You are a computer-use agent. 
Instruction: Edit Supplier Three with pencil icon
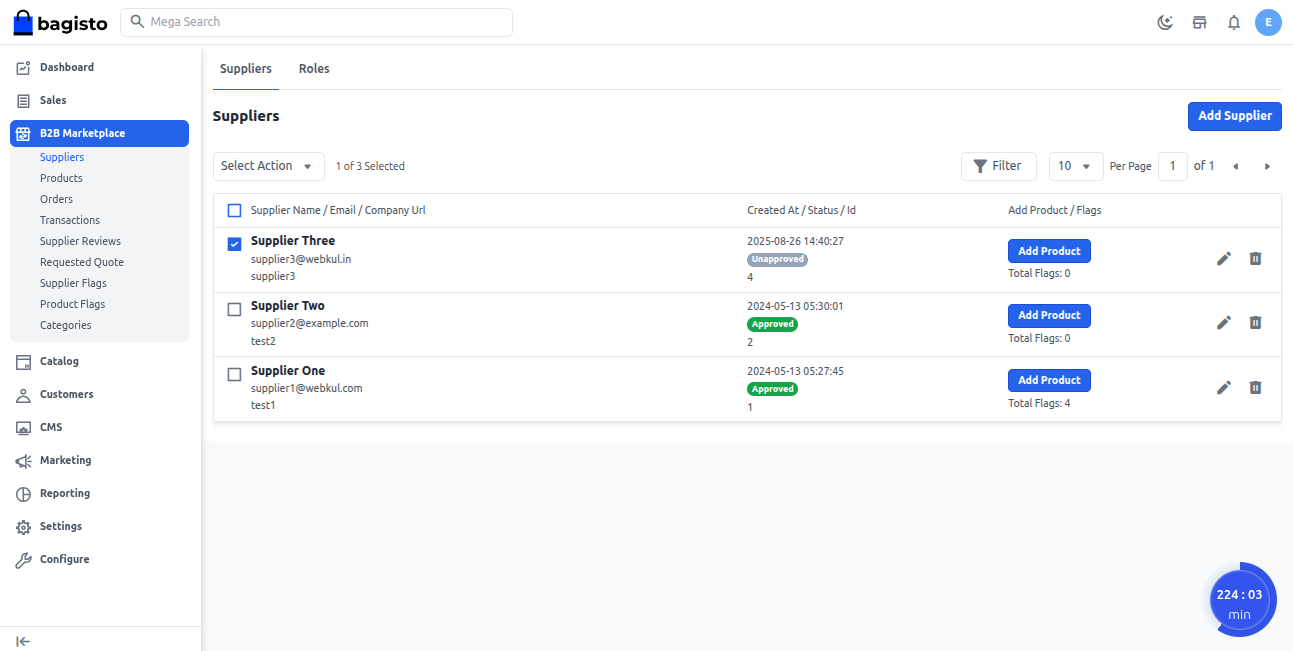click(x=1223, y=258)
